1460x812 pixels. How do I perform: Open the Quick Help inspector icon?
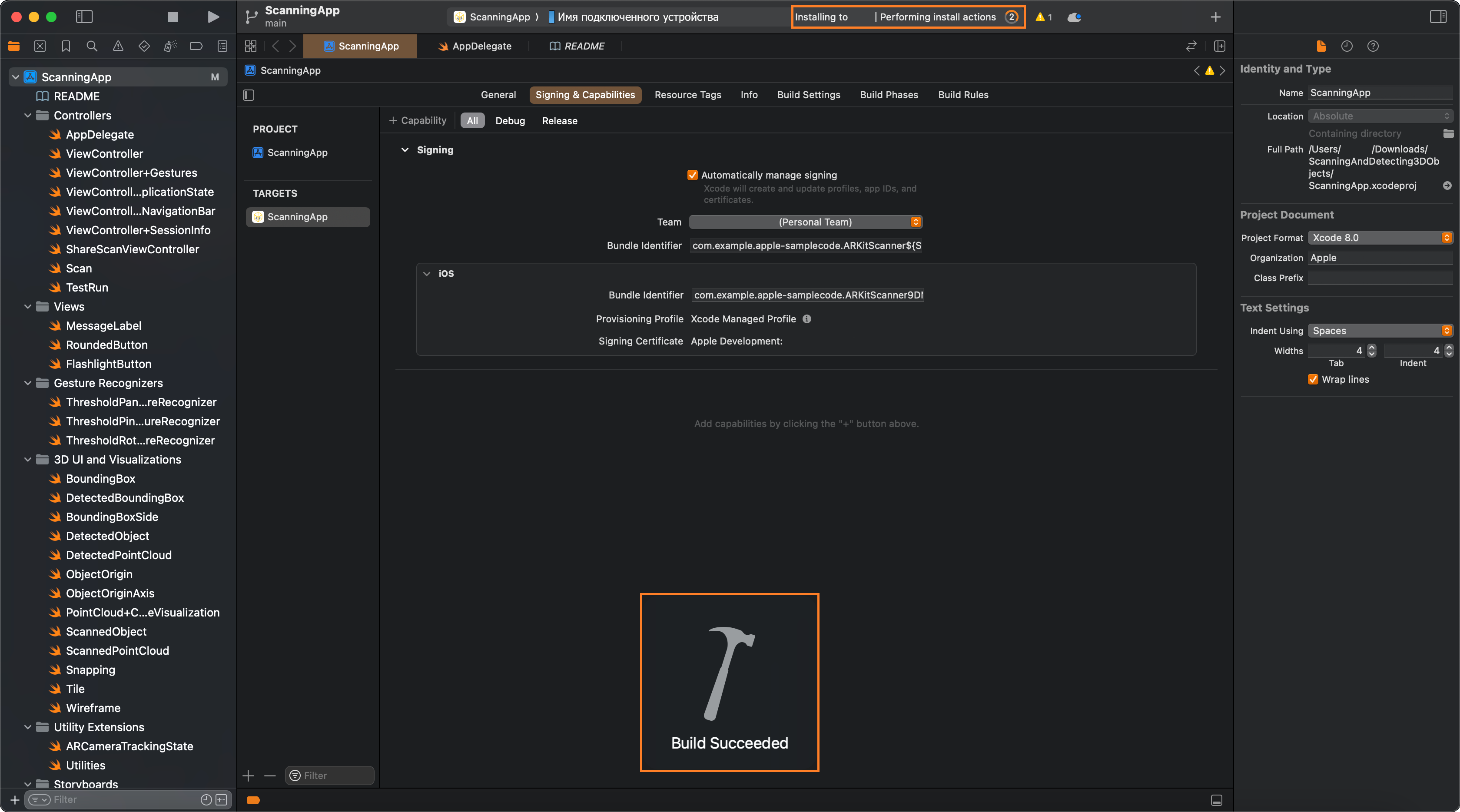pos(1373,46)
